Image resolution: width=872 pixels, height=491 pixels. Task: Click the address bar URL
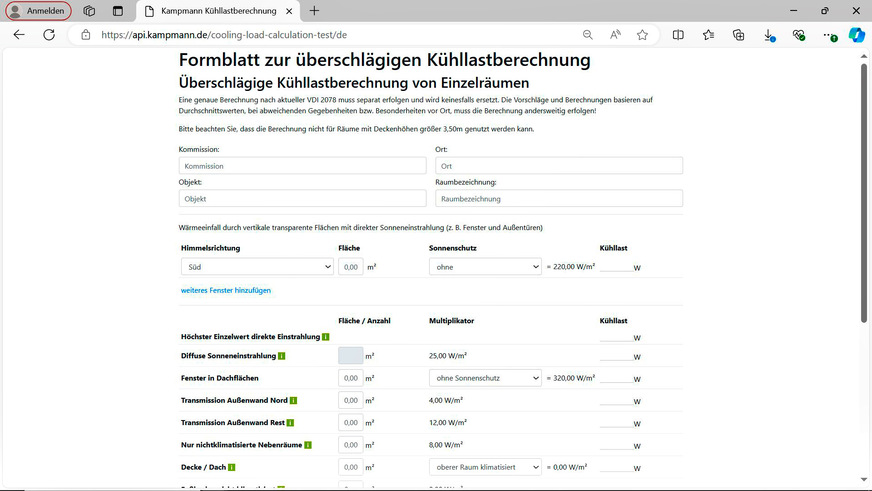point(224,34)
